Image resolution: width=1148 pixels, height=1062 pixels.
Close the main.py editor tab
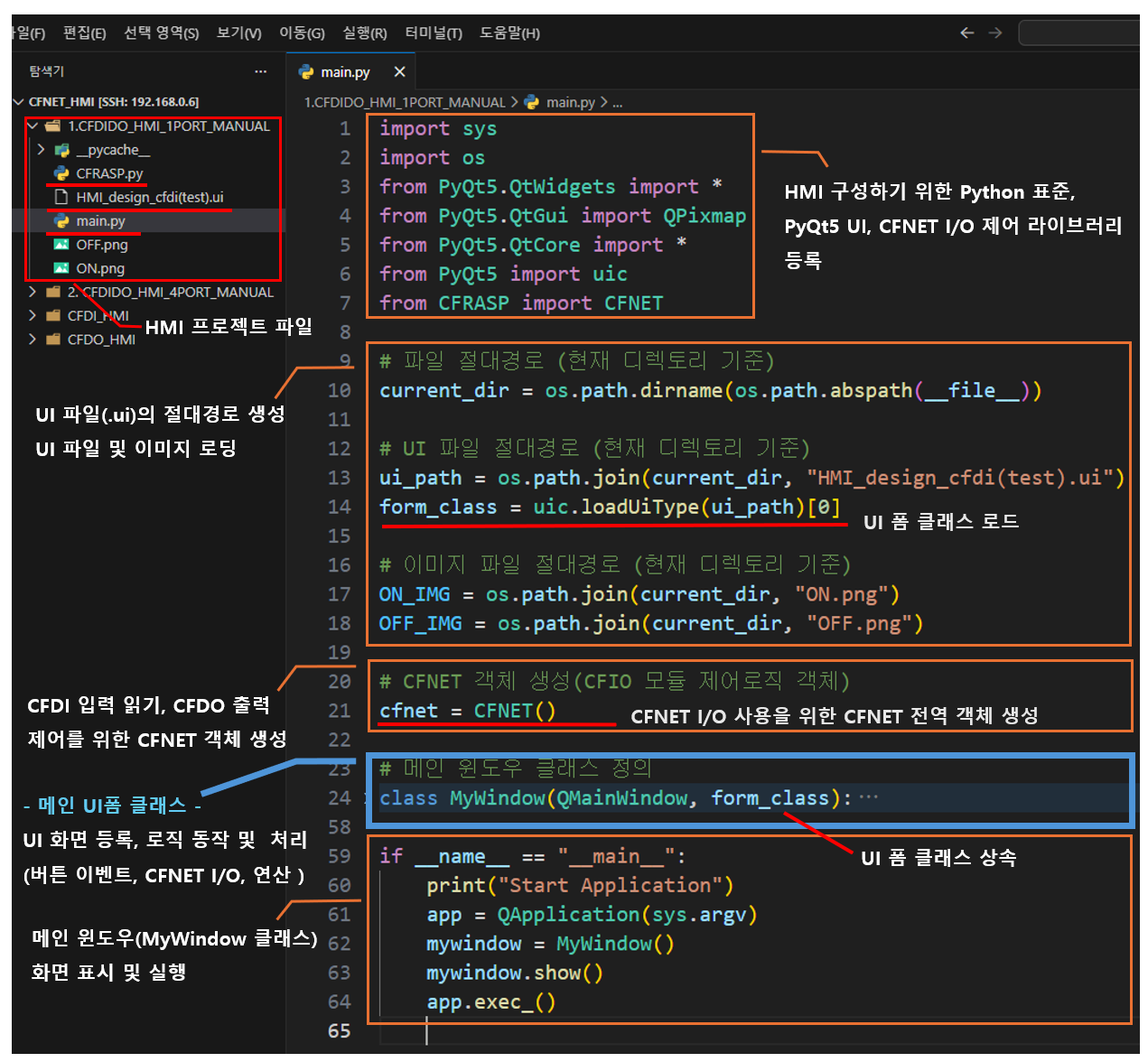click(x=399, y=71)
